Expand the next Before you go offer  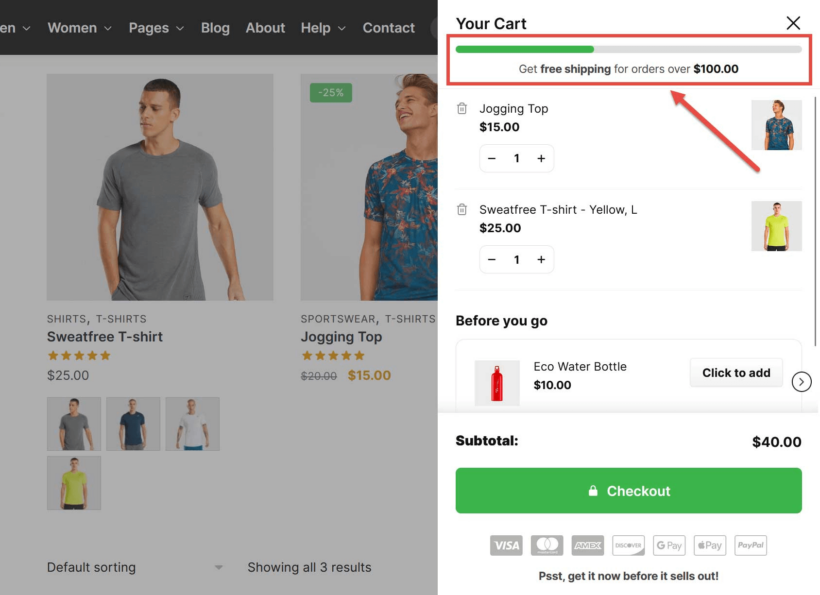pos(801,381)
